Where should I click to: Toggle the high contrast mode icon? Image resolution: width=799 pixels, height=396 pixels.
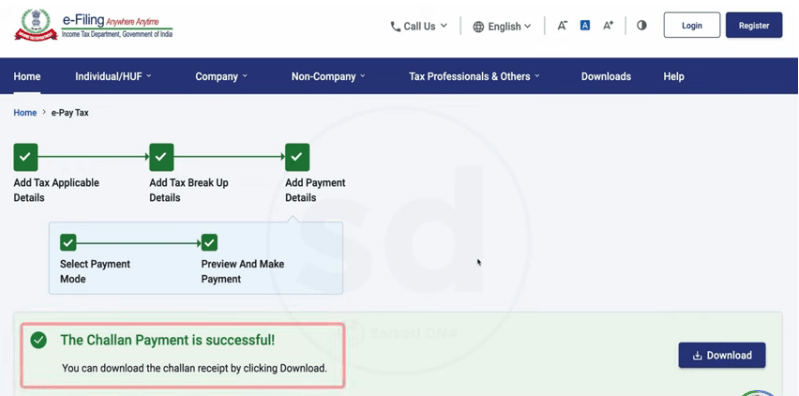coord(642,25)
